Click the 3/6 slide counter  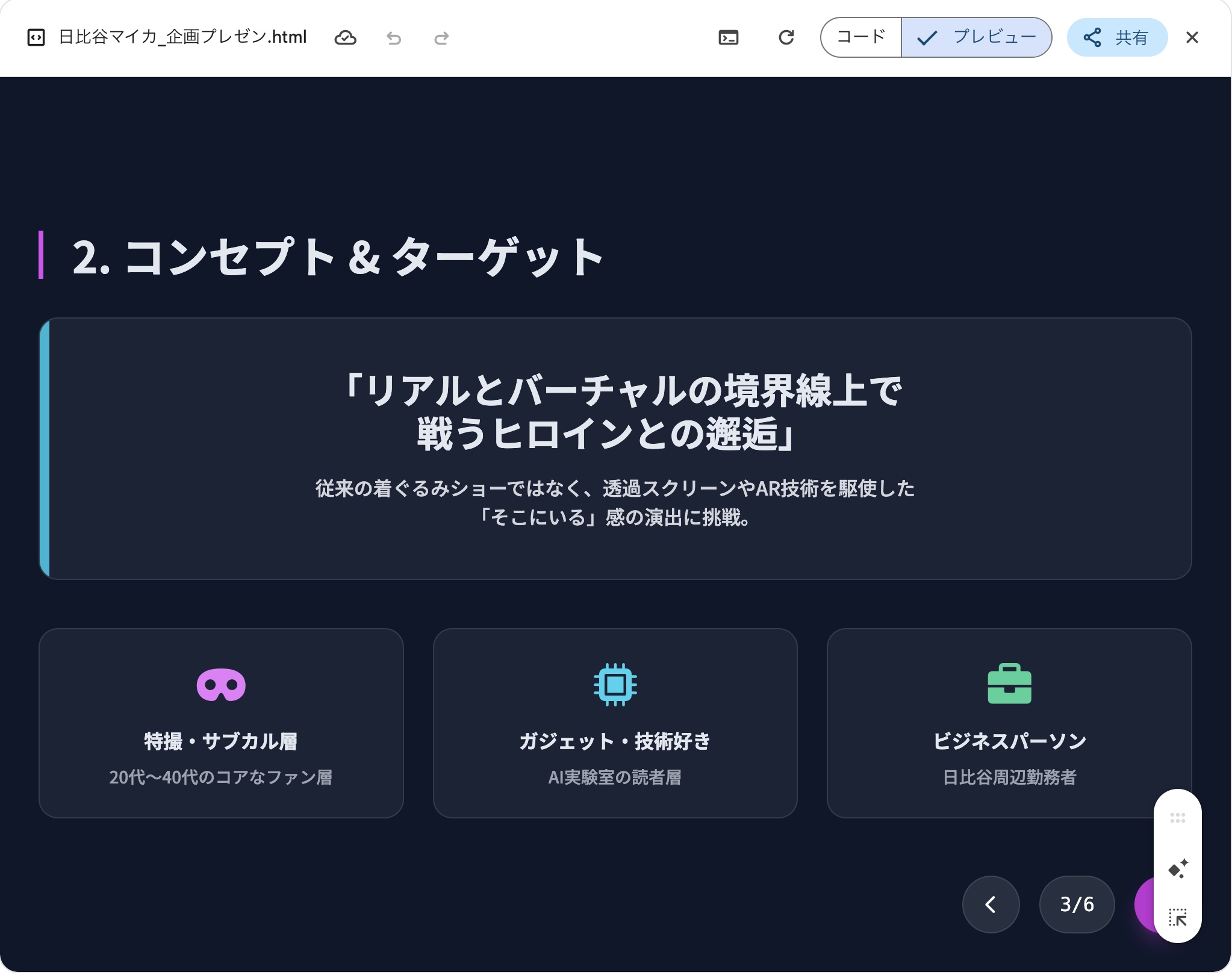[1077, 904]
